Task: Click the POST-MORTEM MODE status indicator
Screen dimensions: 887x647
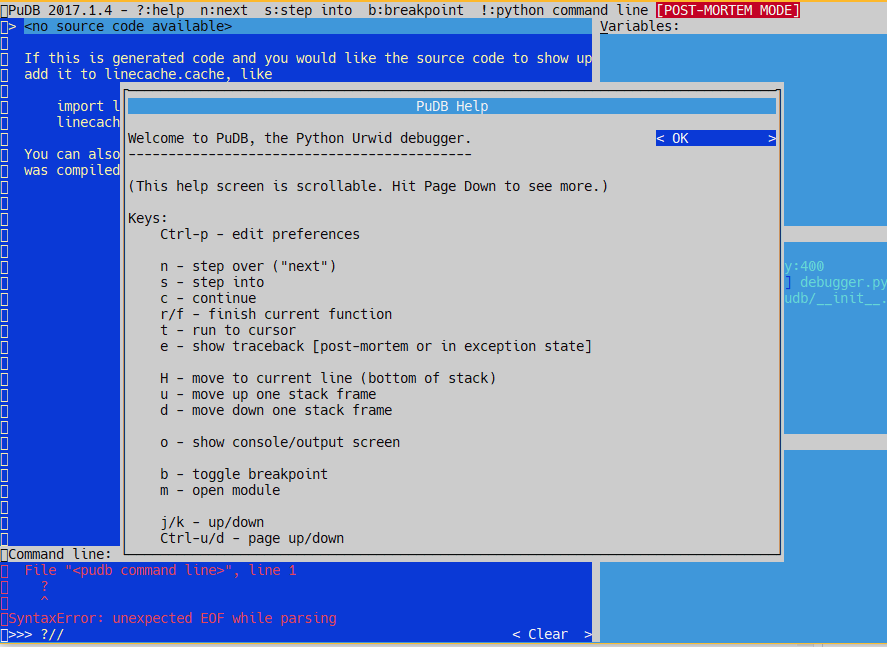Action: 726,9
